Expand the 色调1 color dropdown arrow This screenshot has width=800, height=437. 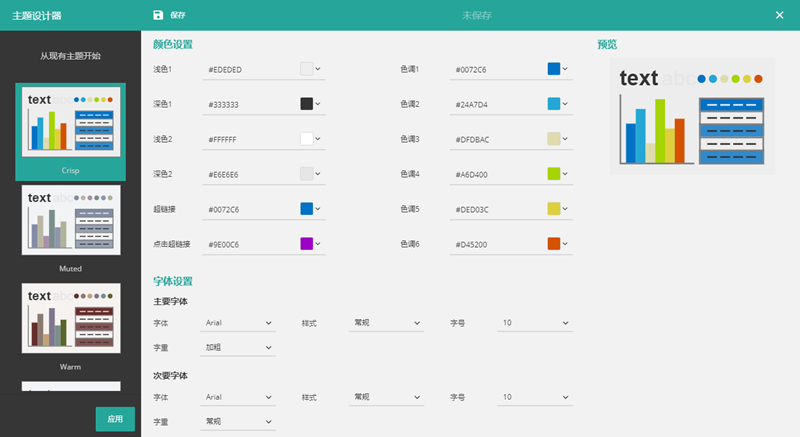pos(566,69)
